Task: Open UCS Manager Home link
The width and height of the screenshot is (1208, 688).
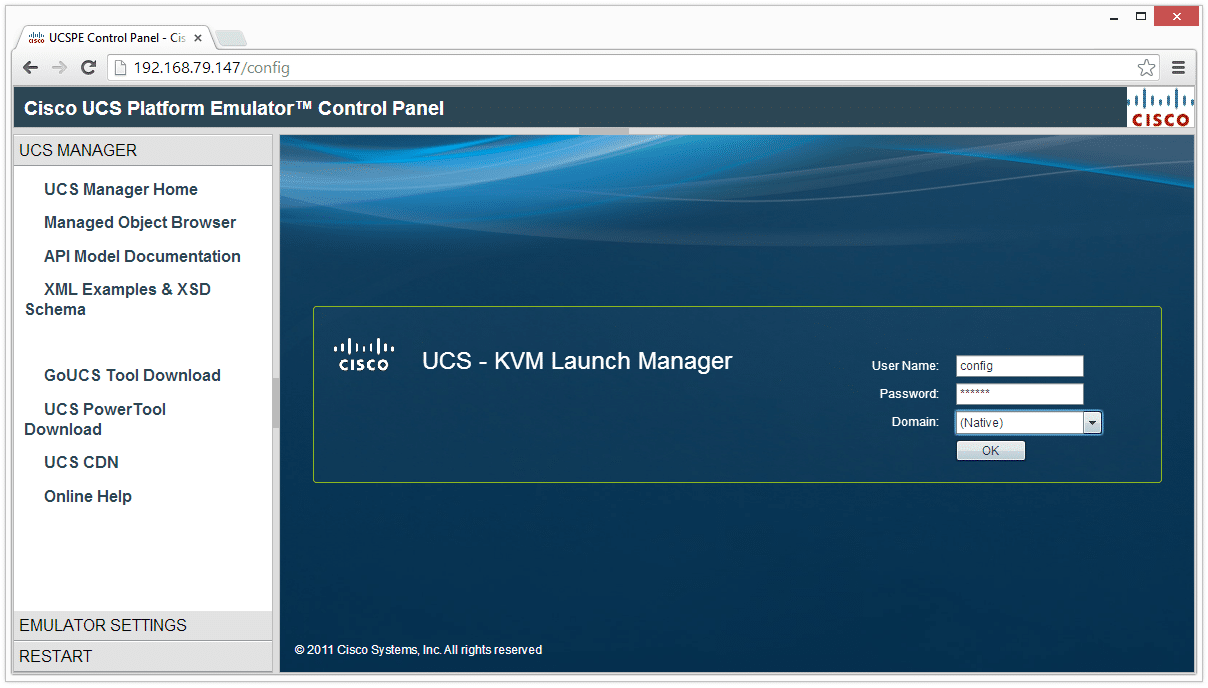Action: pyautogui.click(x=120, y=189)
